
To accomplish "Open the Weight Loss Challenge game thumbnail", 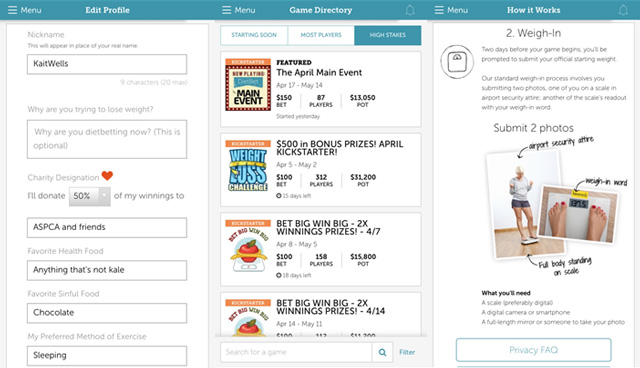I will (x=248, y=166).
